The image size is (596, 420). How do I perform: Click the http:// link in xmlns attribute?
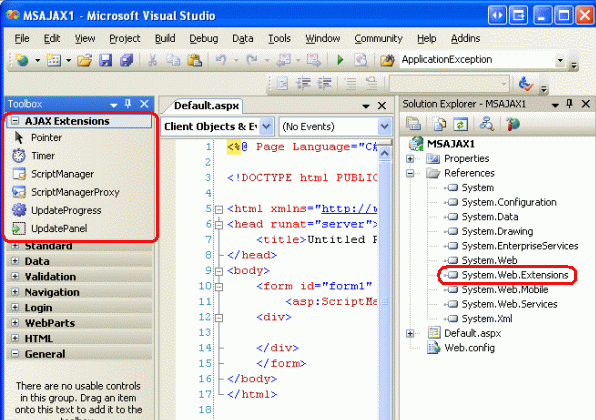pyautogui.click(x=349, y=209)
